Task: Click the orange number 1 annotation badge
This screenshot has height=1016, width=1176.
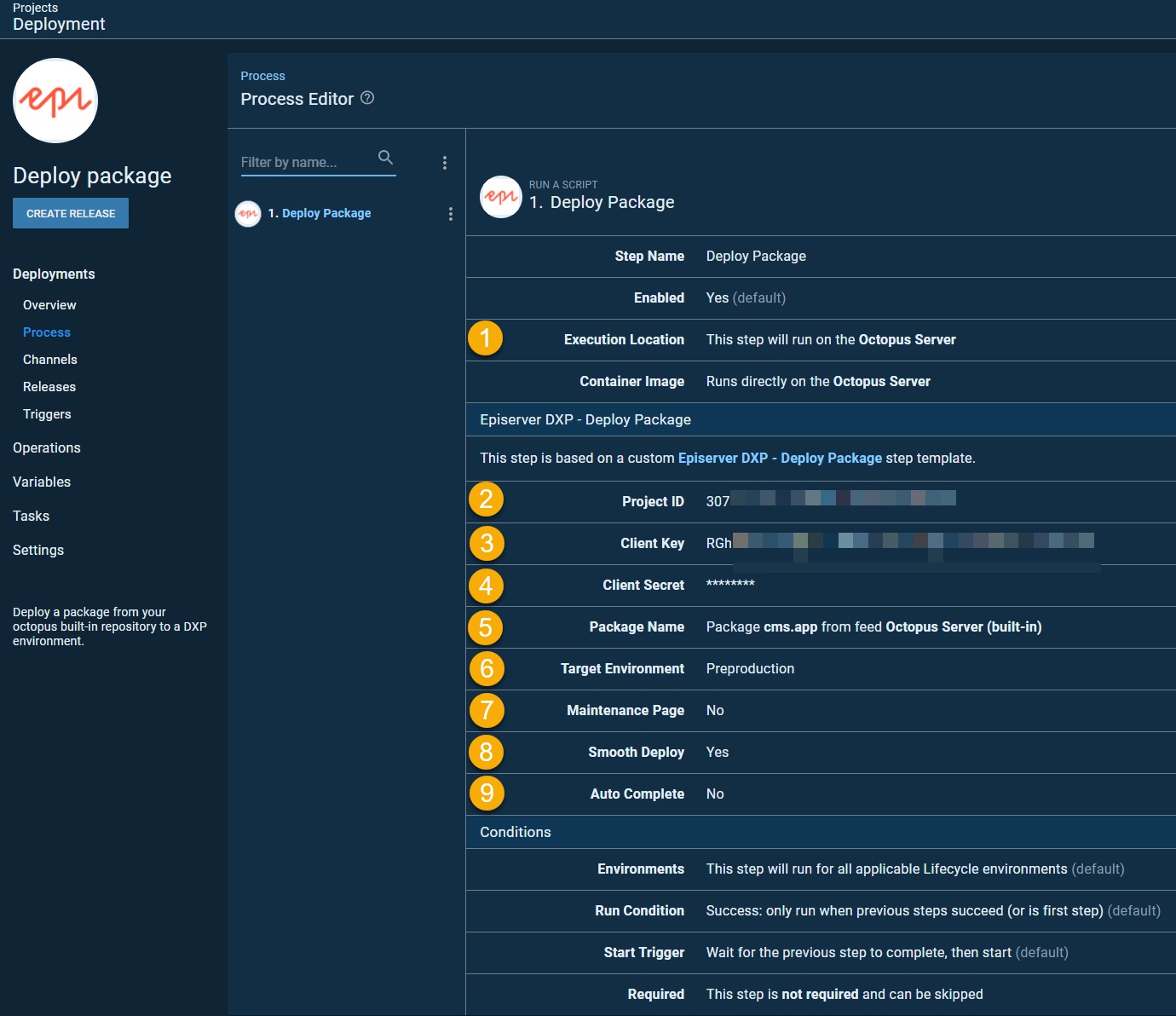Action: click(x=486, y=338)
